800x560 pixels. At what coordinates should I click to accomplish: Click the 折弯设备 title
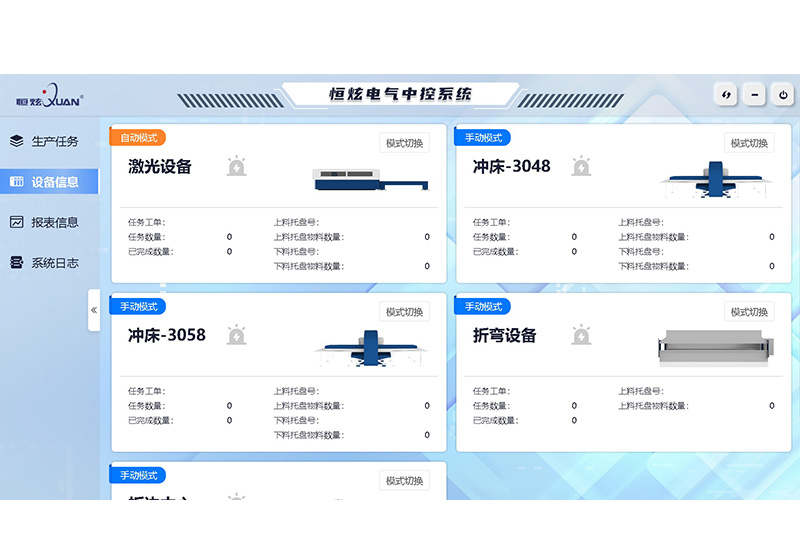point(505,336)
